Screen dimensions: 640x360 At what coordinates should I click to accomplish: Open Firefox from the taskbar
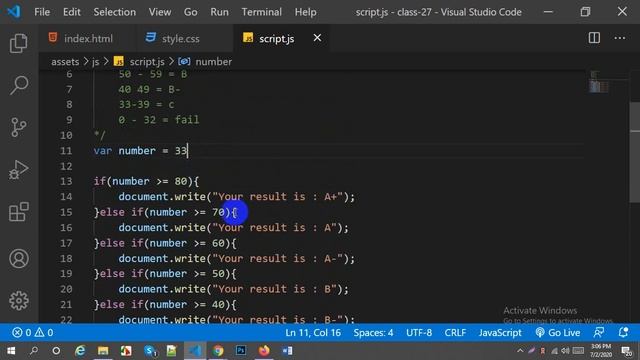(x=264, y=351)
